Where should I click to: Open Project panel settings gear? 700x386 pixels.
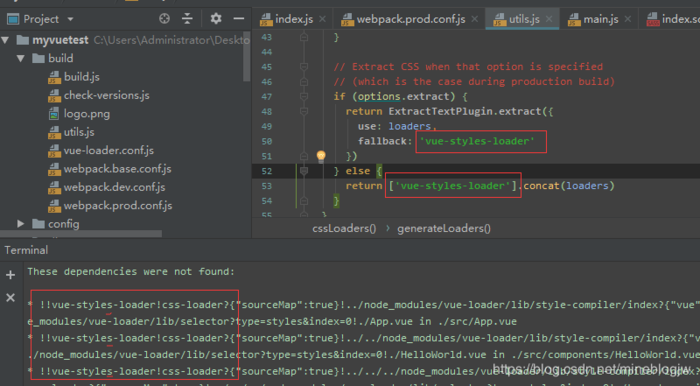[x=216, y=19]
